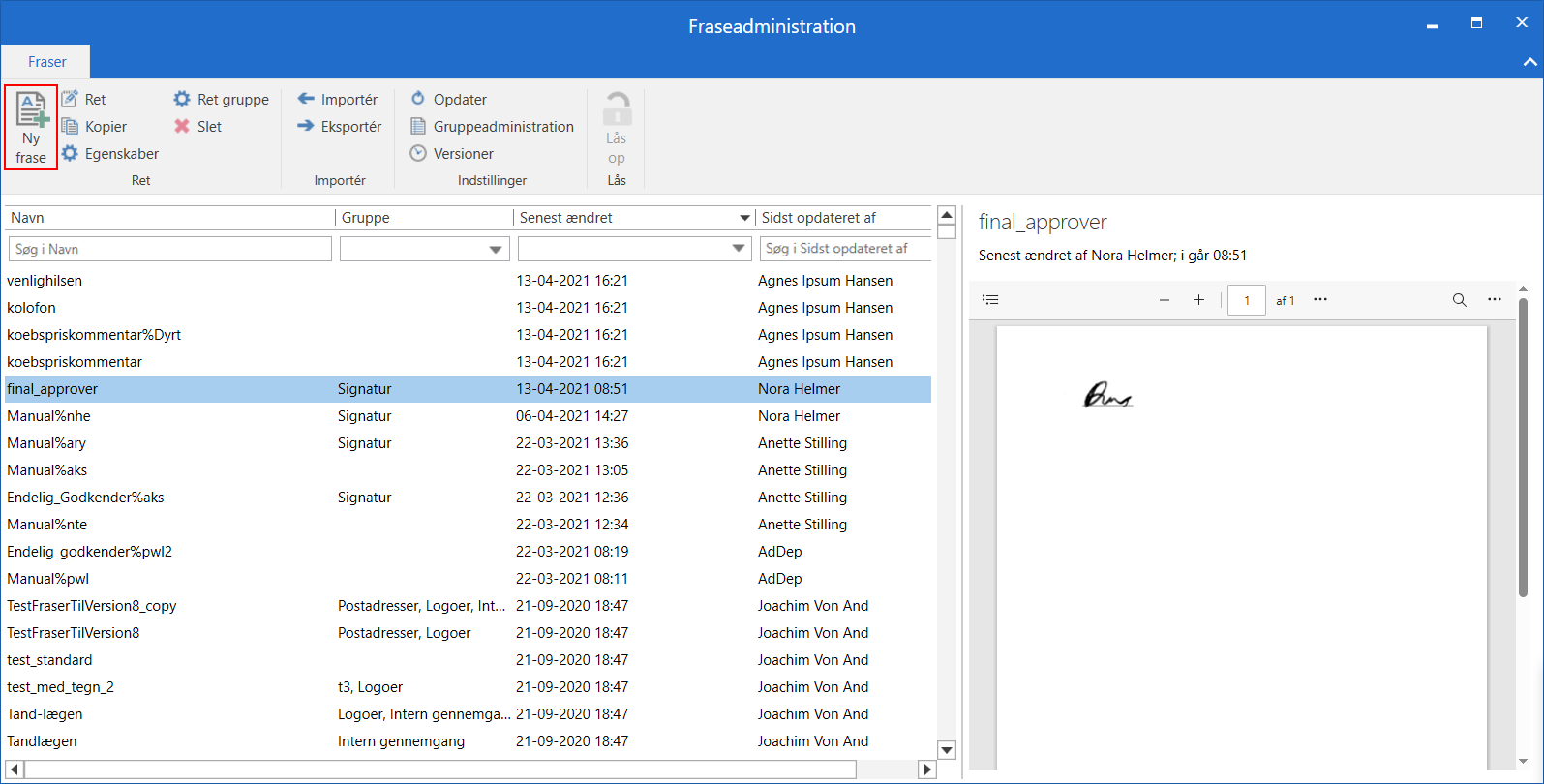1544x784 pixels.
Task: Open Gruppeadministration
Action: pyautogui.click(x=493, y=127)
